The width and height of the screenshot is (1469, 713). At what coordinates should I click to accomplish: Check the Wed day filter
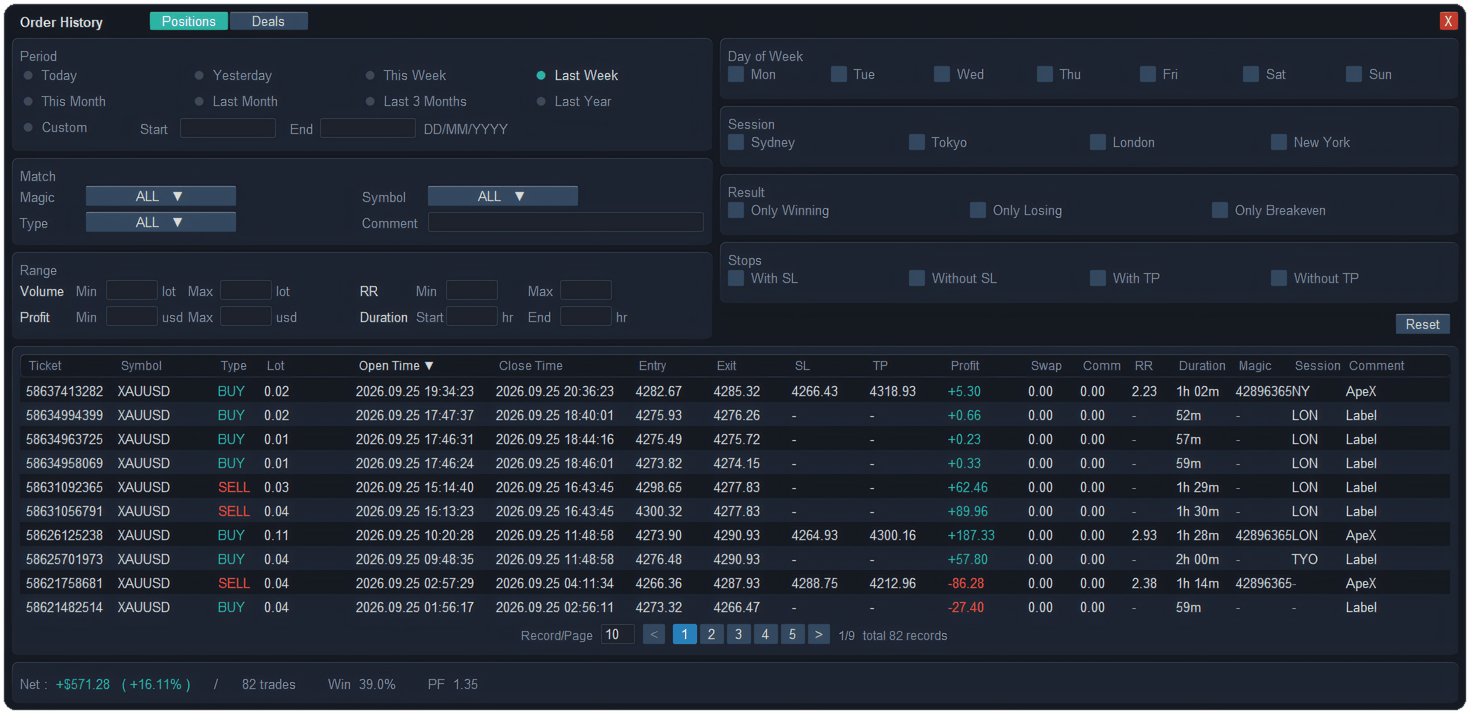942,74
